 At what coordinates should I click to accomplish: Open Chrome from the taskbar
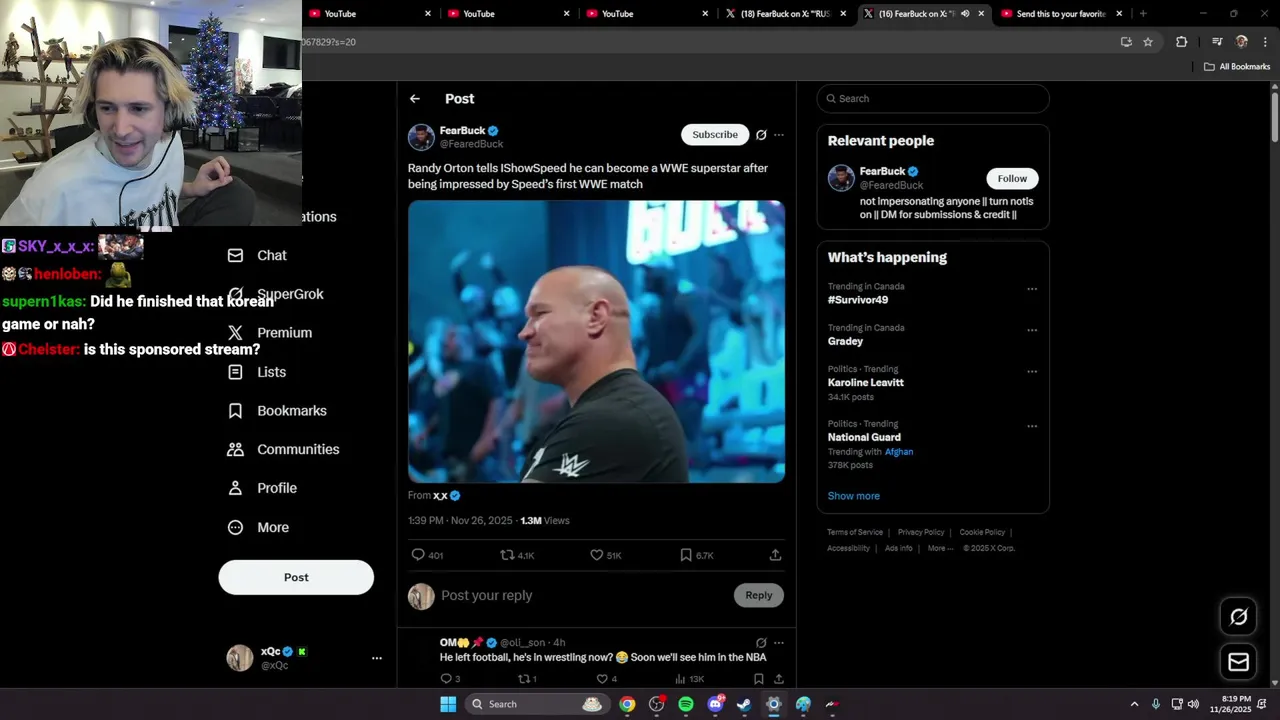627,704
